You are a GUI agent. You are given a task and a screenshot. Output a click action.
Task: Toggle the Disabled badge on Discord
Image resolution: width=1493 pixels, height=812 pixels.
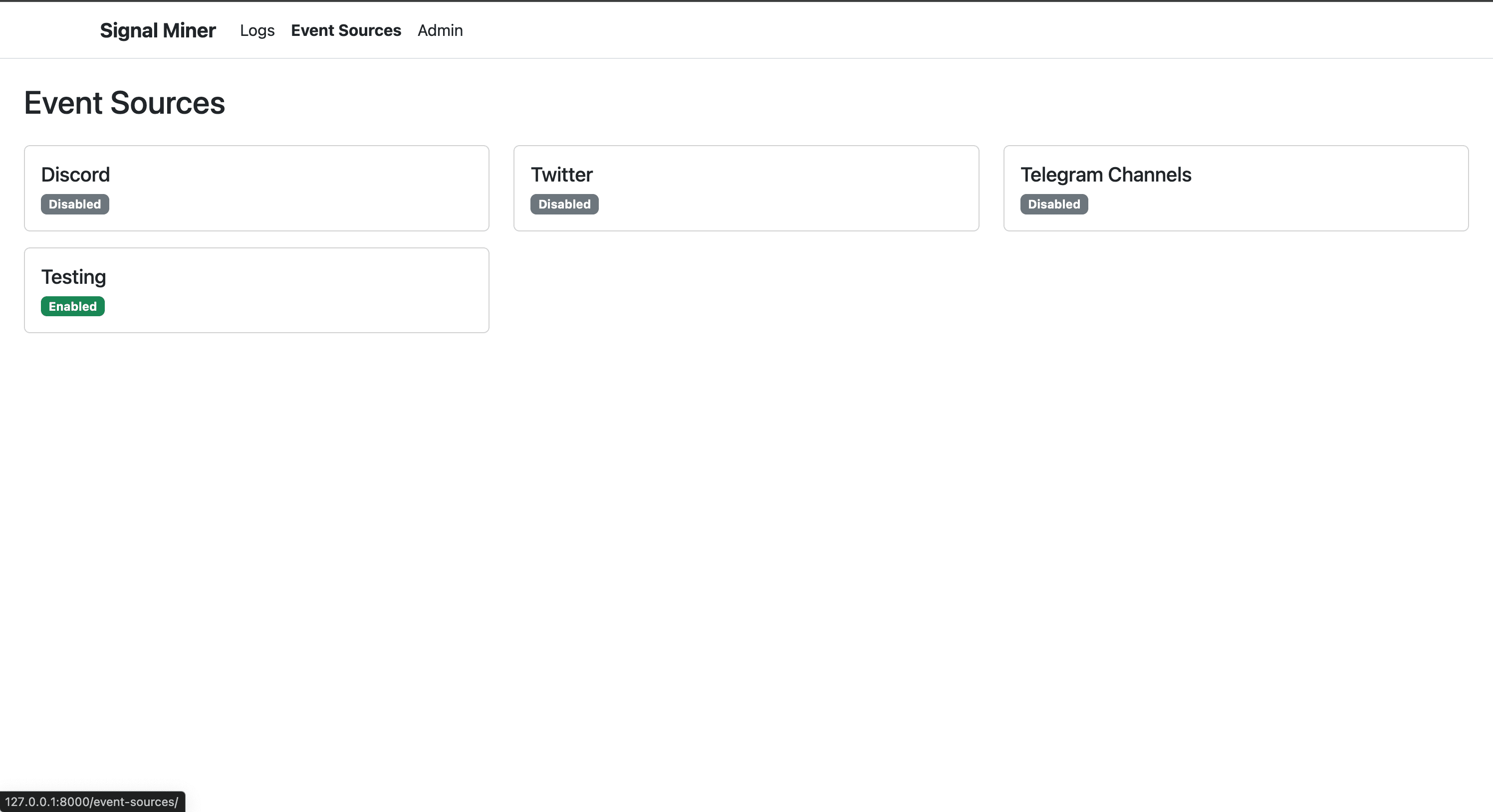(74, 204)
